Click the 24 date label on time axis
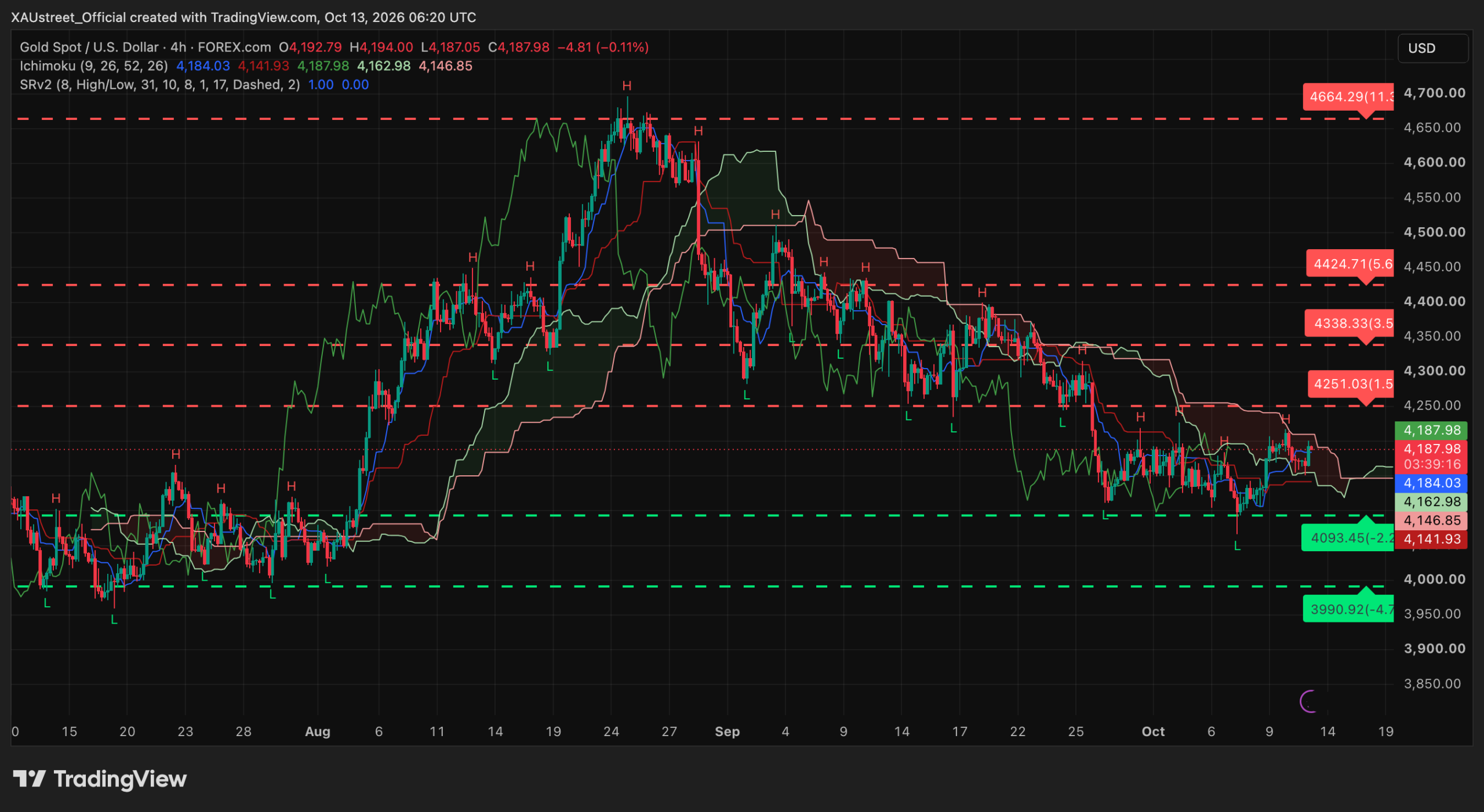The image size is (1484, 812). pos(611,731)
